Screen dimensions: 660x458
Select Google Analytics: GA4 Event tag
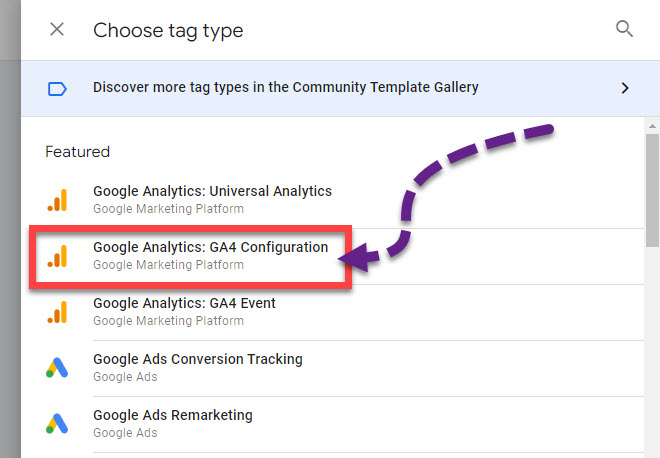(184, 303)
